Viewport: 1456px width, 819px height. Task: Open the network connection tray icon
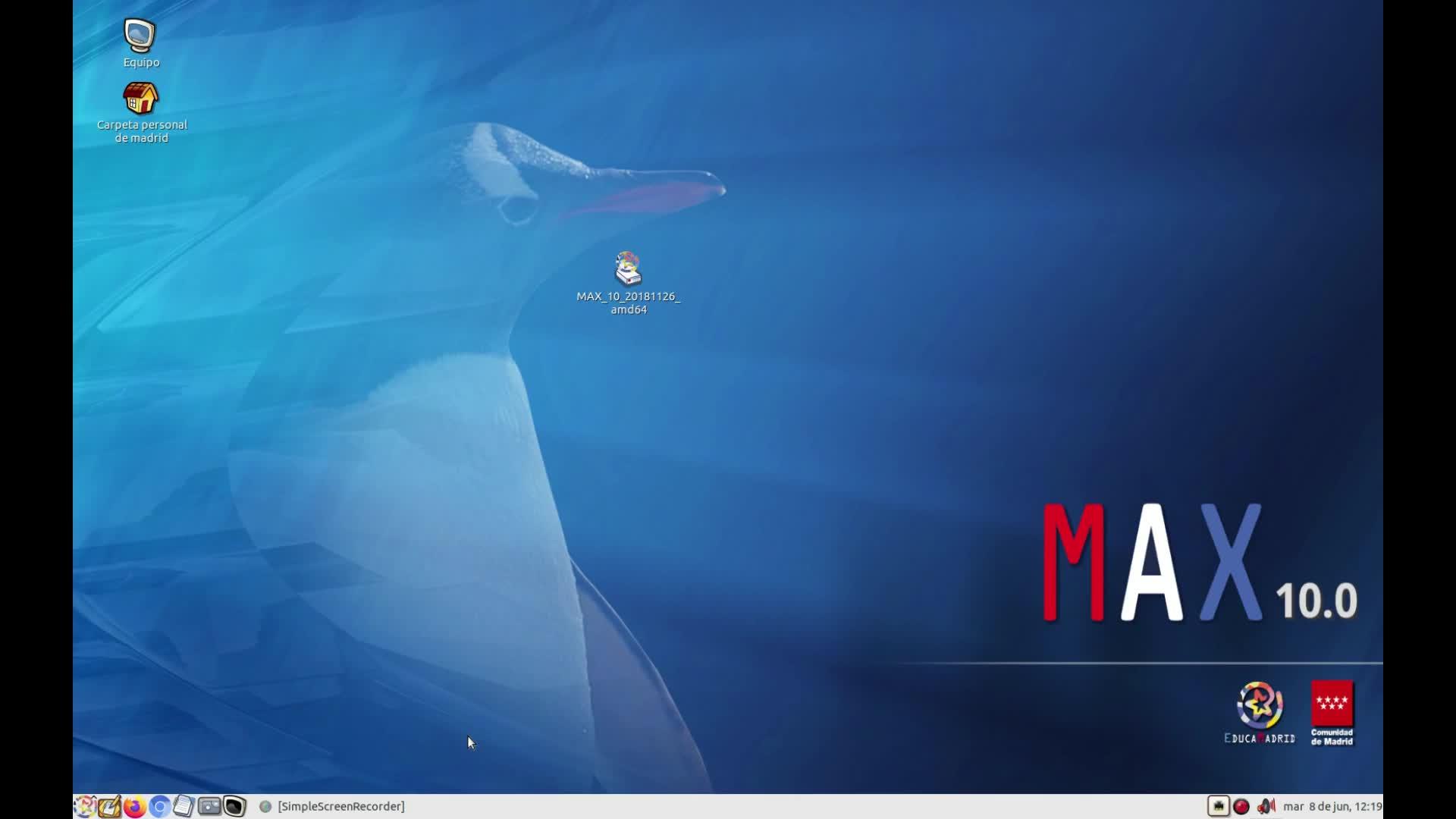[x=1218, y=806]
